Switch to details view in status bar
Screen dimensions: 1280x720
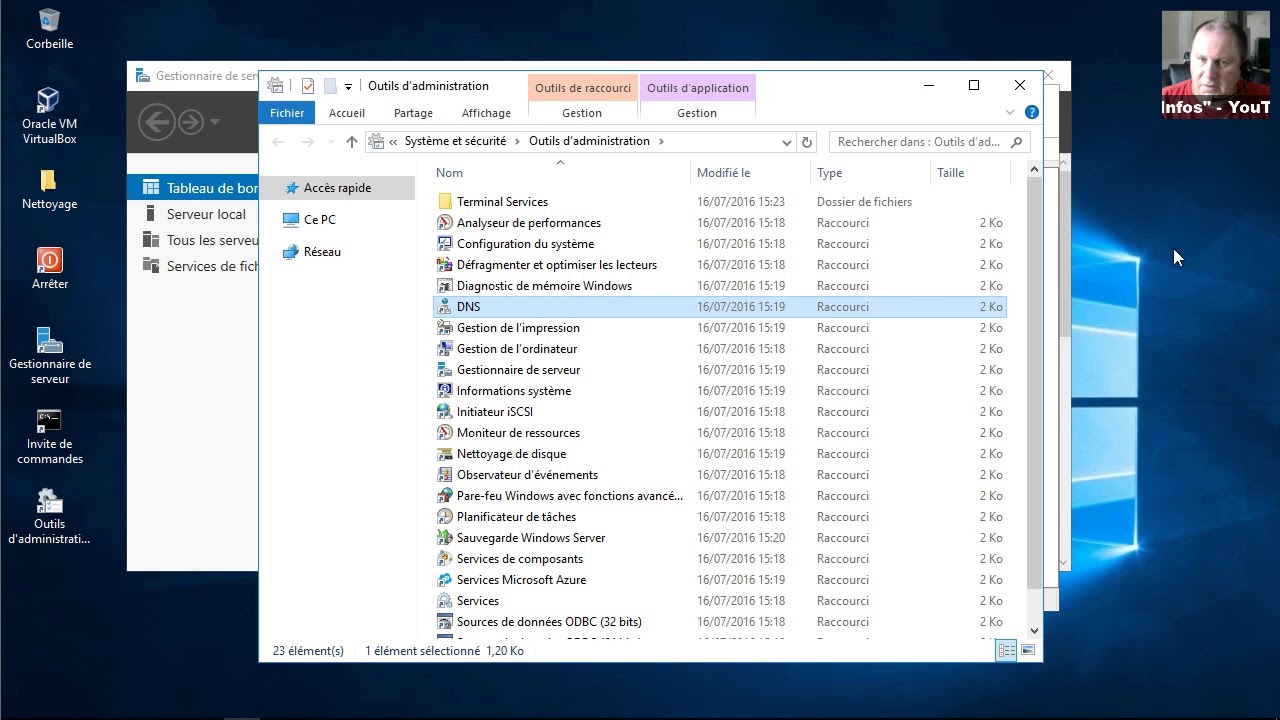pyautogui.click(x=1007, y=651)
